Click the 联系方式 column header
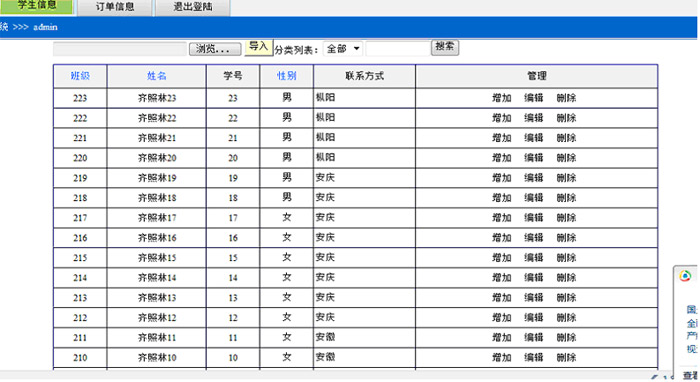700x382 pixels. [x=364, y=76]
